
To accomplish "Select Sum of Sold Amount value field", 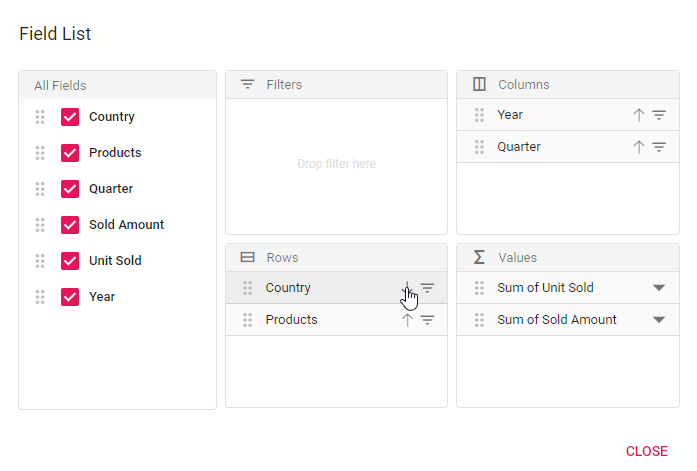I will [568, 320].
